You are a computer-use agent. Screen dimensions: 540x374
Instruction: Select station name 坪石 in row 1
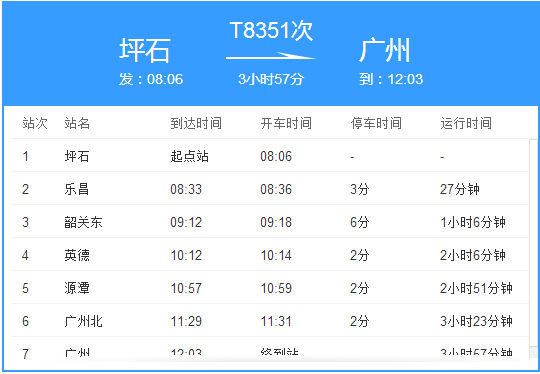[77, 156]
